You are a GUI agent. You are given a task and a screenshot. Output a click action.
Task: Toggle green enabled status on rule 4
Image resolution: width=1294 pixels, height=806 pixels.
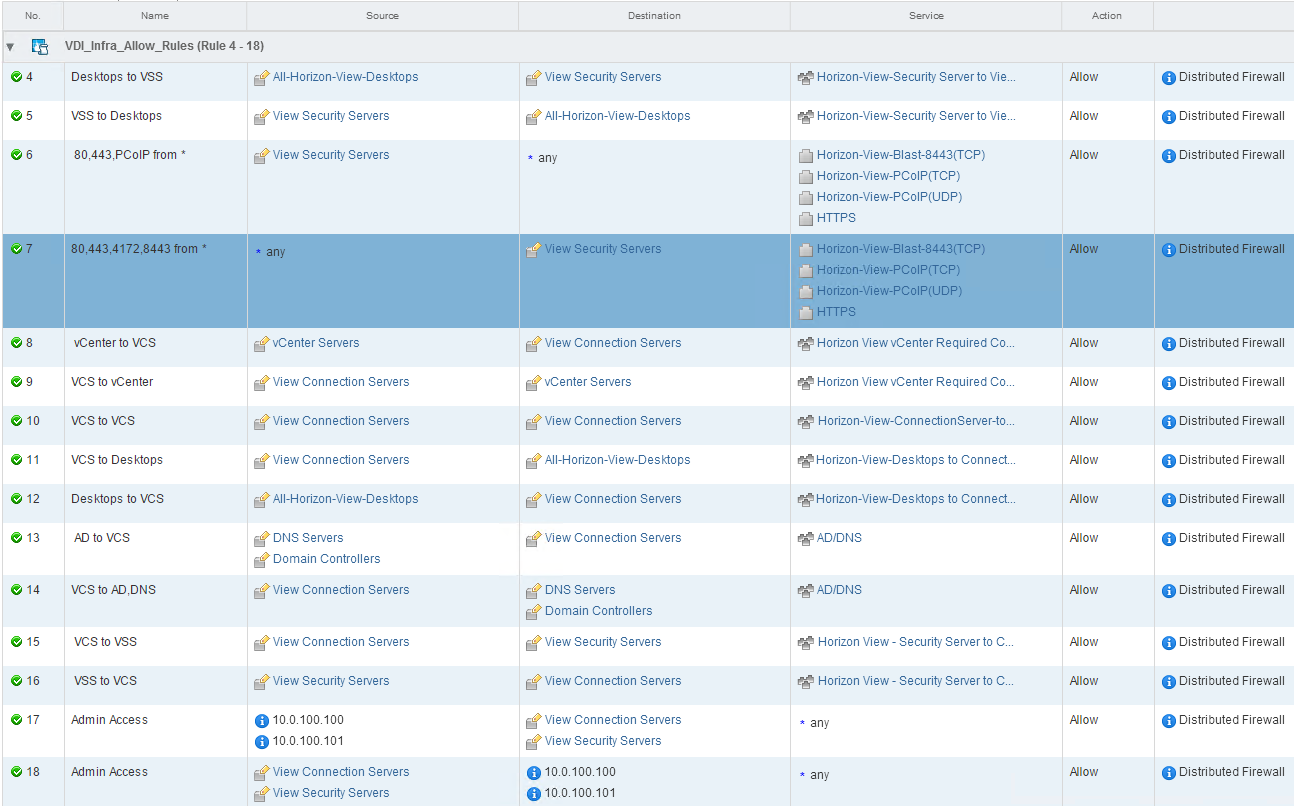pyautogui.click(x=16, y=77)
